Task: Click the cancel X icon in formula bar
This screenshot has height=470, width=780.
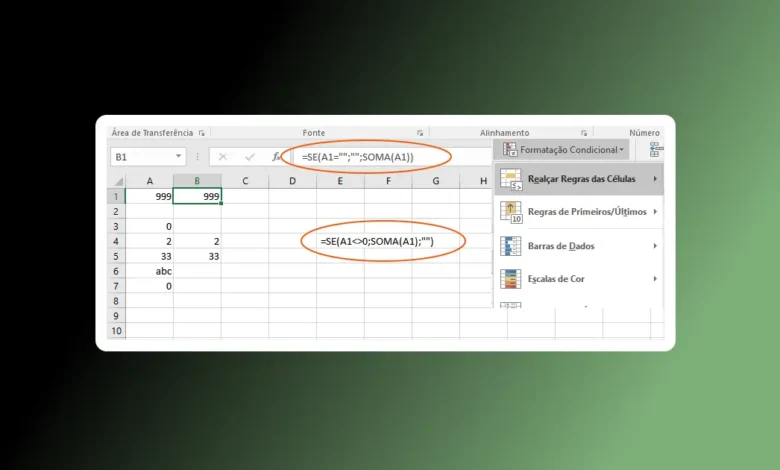Action: tap(222, 157)
